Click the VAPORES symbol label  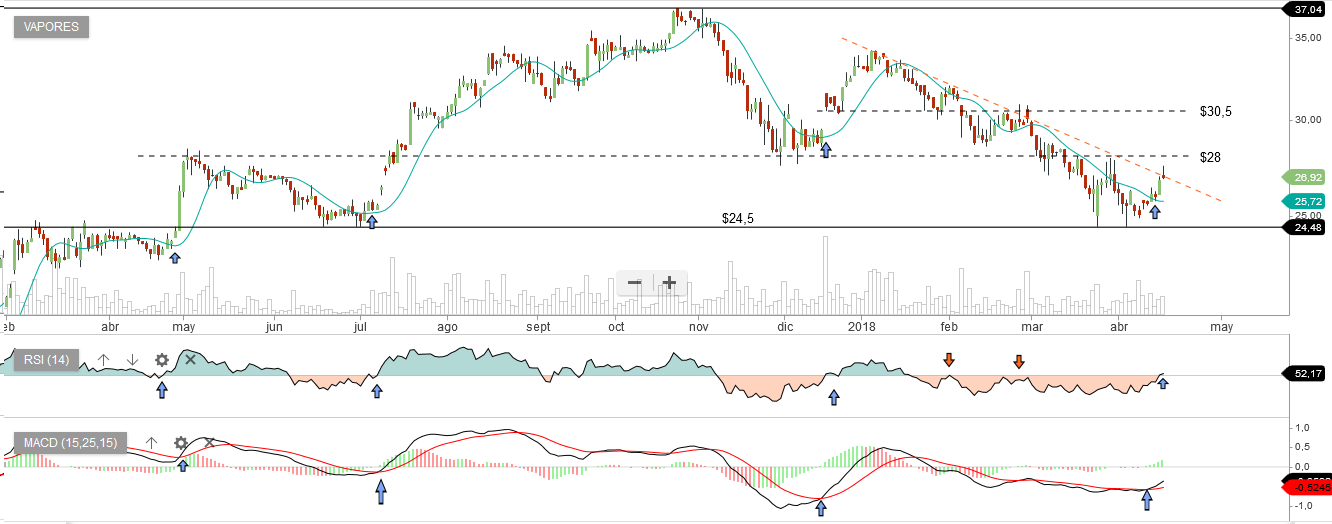click(x=52, y=27)
